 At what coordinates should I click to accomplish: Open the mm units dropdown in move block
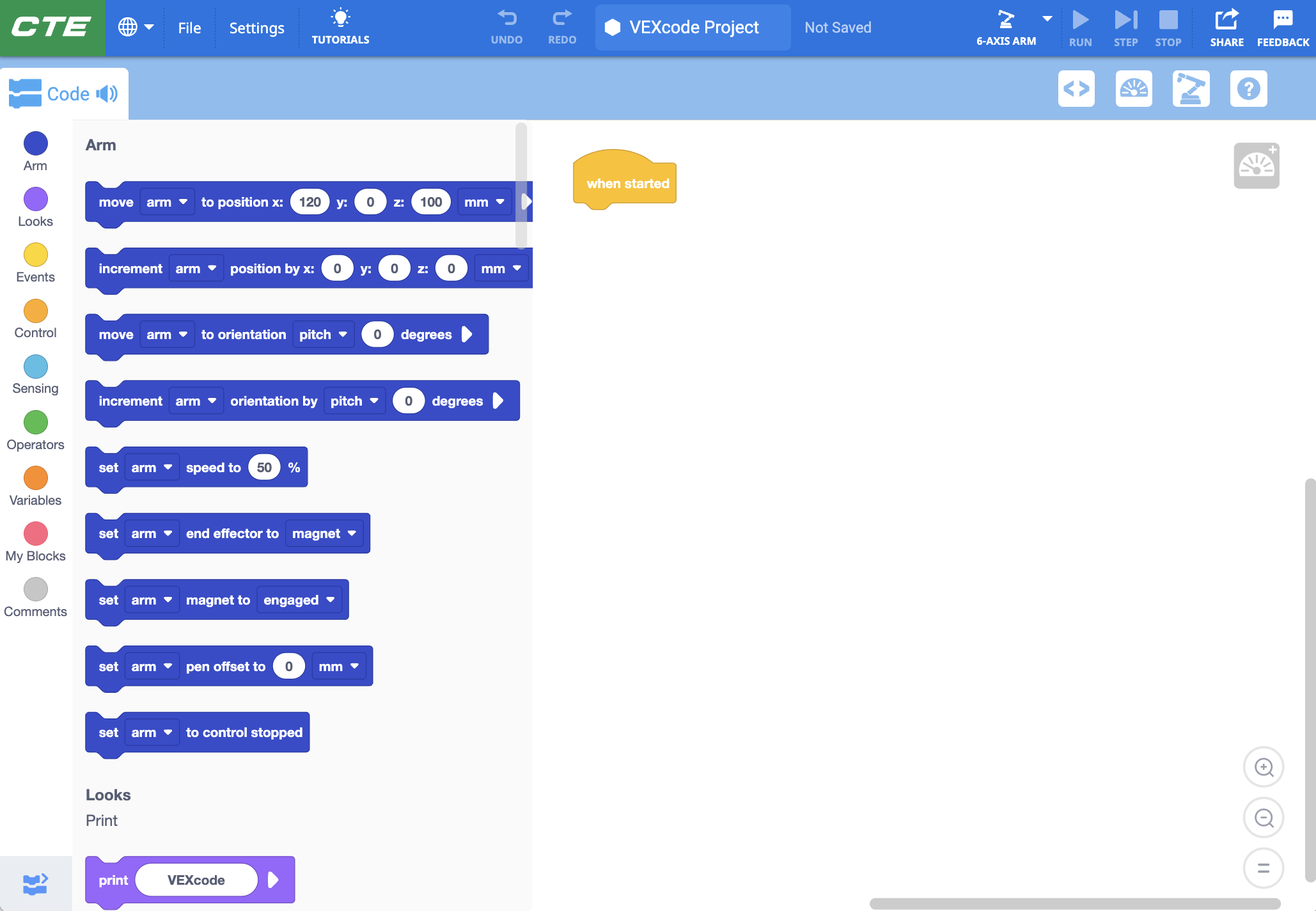coord(484,202)
